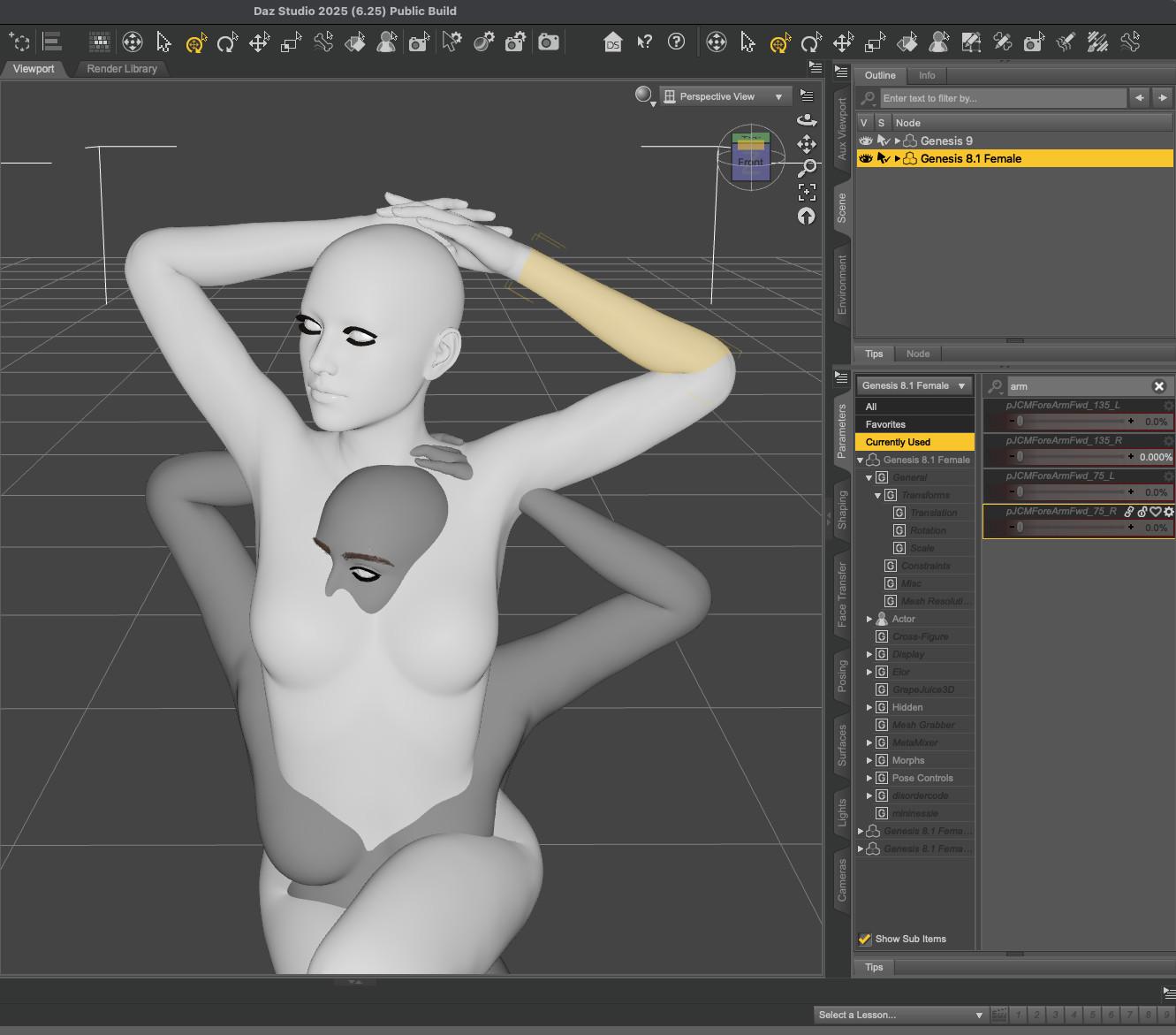The width and height of the screenshot is (1176, 1035).
Task: Click the viewport zoom magnifier icon
Action: 807,168
